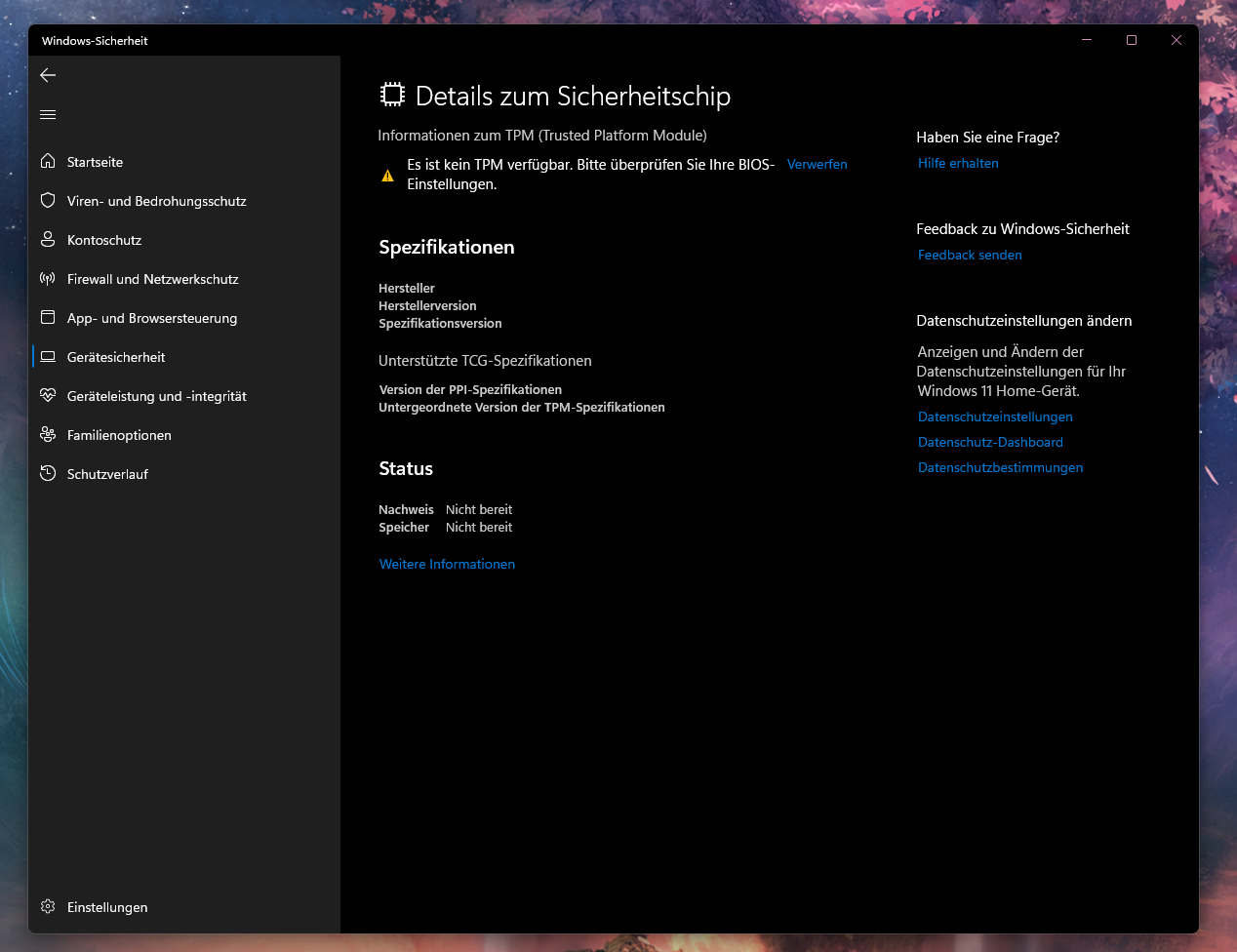Click the Hilfe erhalten link

[x=958, y=164]
